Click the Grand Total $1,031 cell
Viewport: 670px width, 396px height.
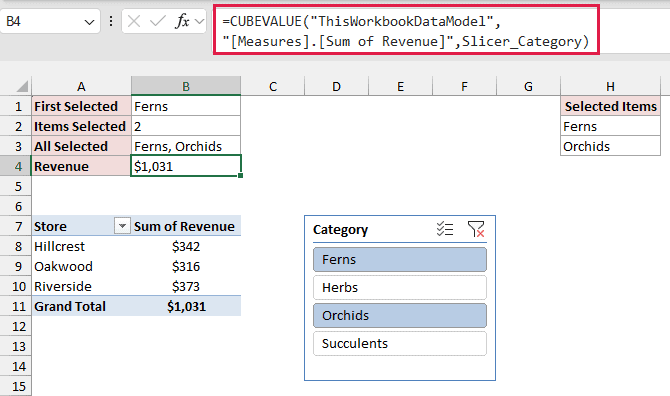[186, 306]
